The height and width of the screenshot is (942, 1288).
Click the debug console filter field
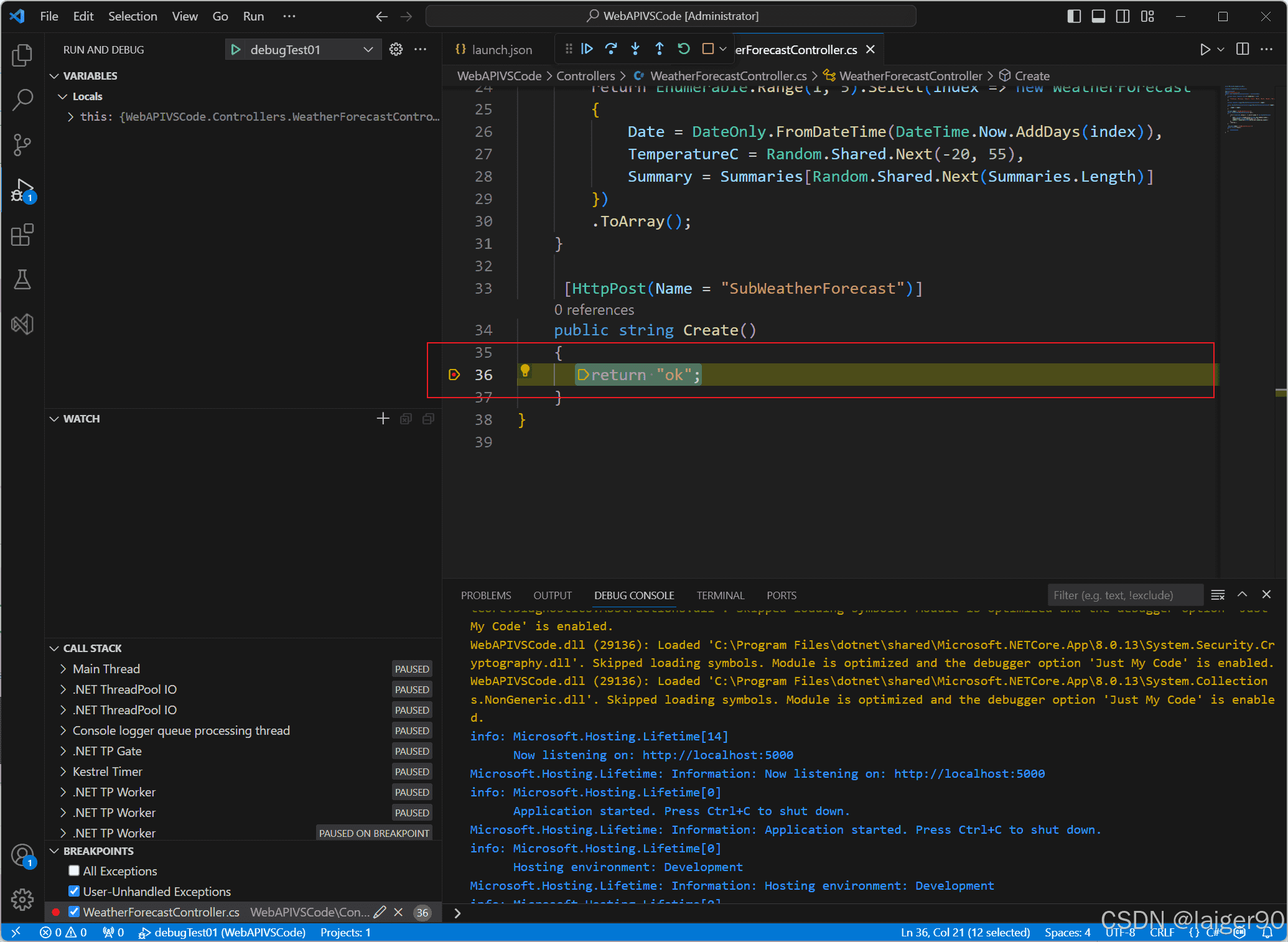pyautogui.click(x=1124, y=595)
